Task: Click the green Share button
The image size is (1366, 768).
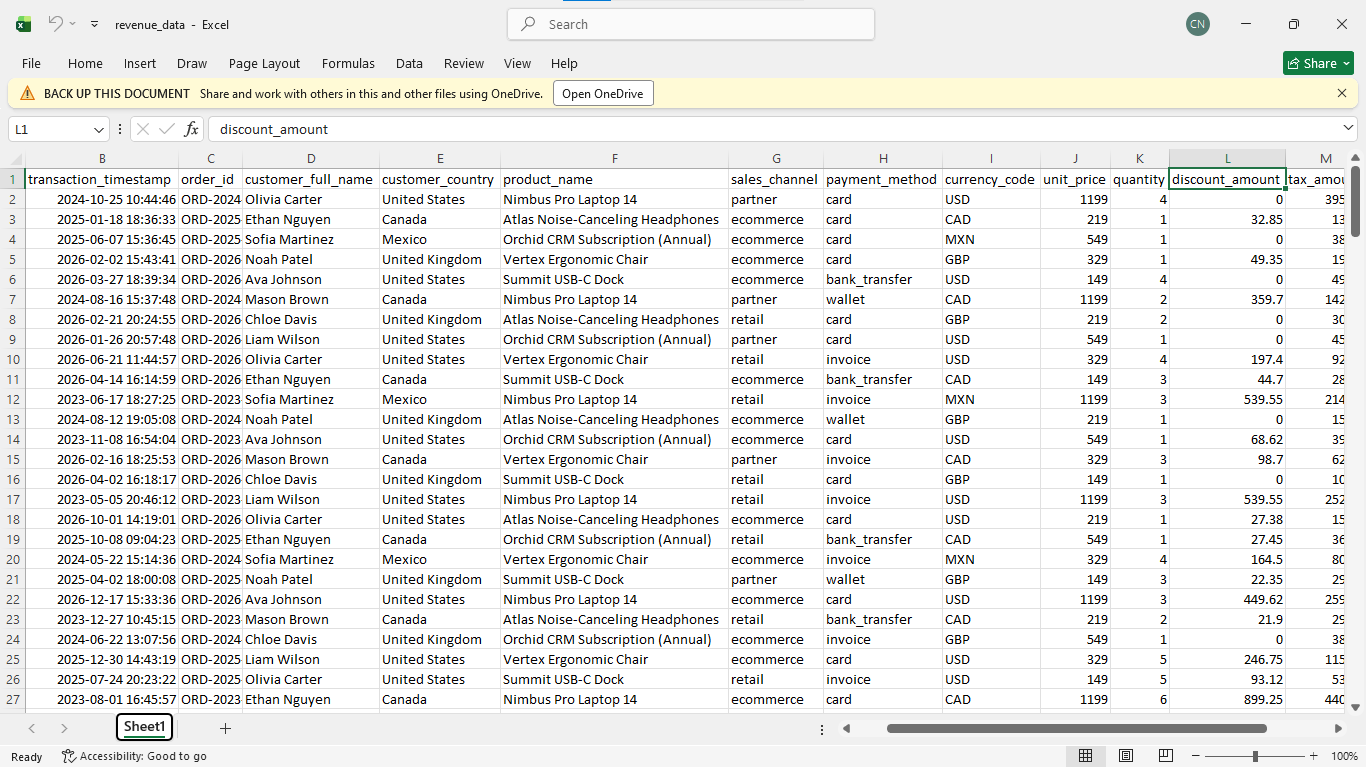Action: pyautogui.click(x=1318, y=63)
